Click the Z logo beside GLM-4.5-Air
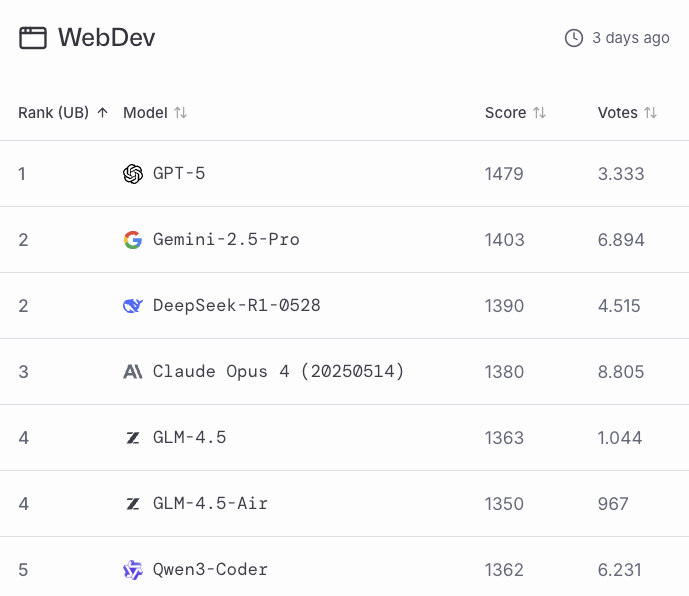Screen dimensions: 689x596 (x=133, y=504)
